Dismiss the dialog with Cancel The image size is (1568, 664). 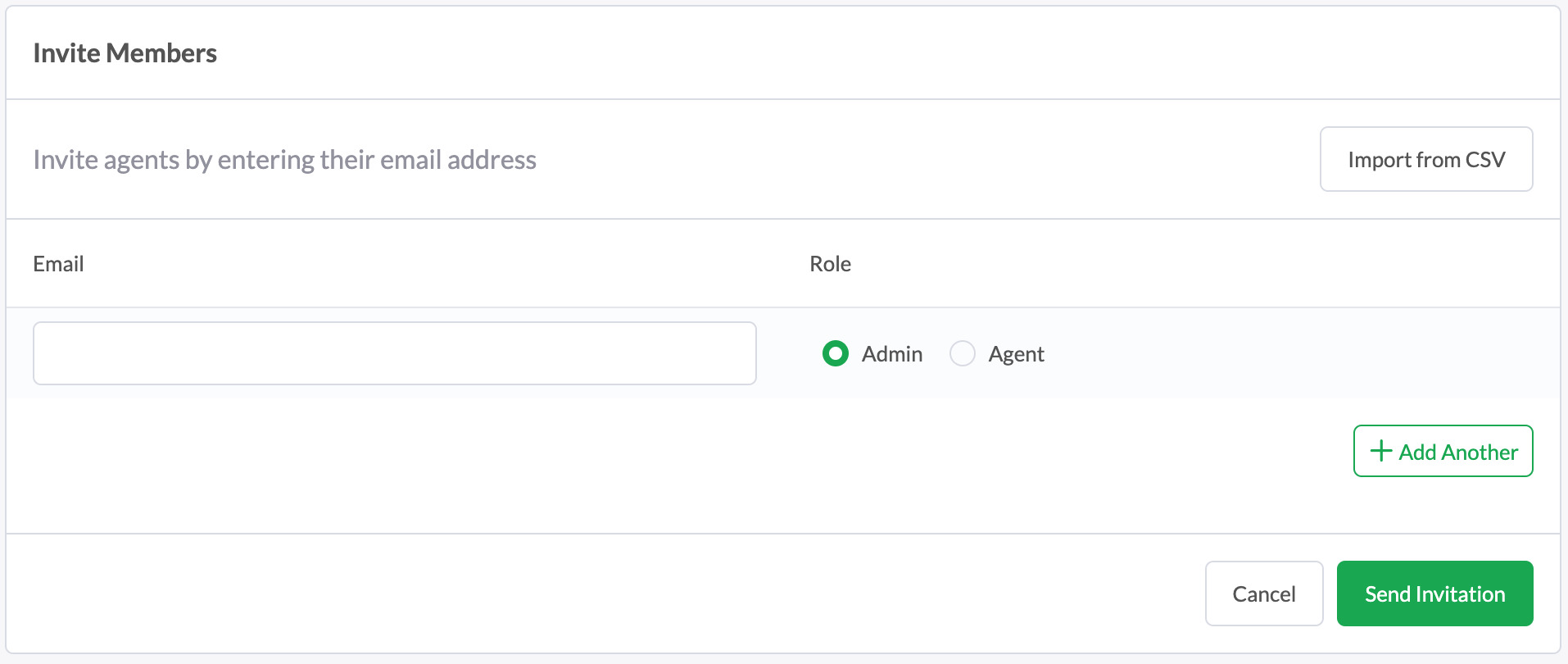point(1264,594)
